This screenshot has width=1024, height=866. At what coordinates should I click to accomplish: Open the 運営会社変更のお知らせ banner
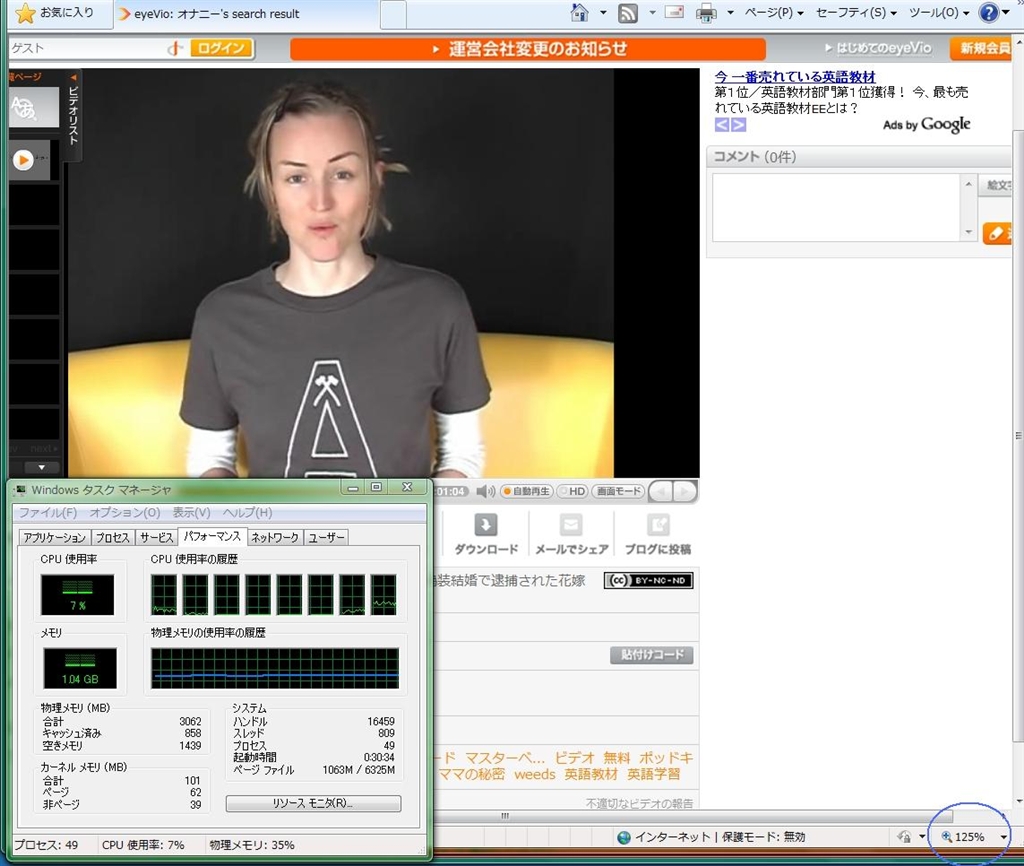click(x=528, y=49)
